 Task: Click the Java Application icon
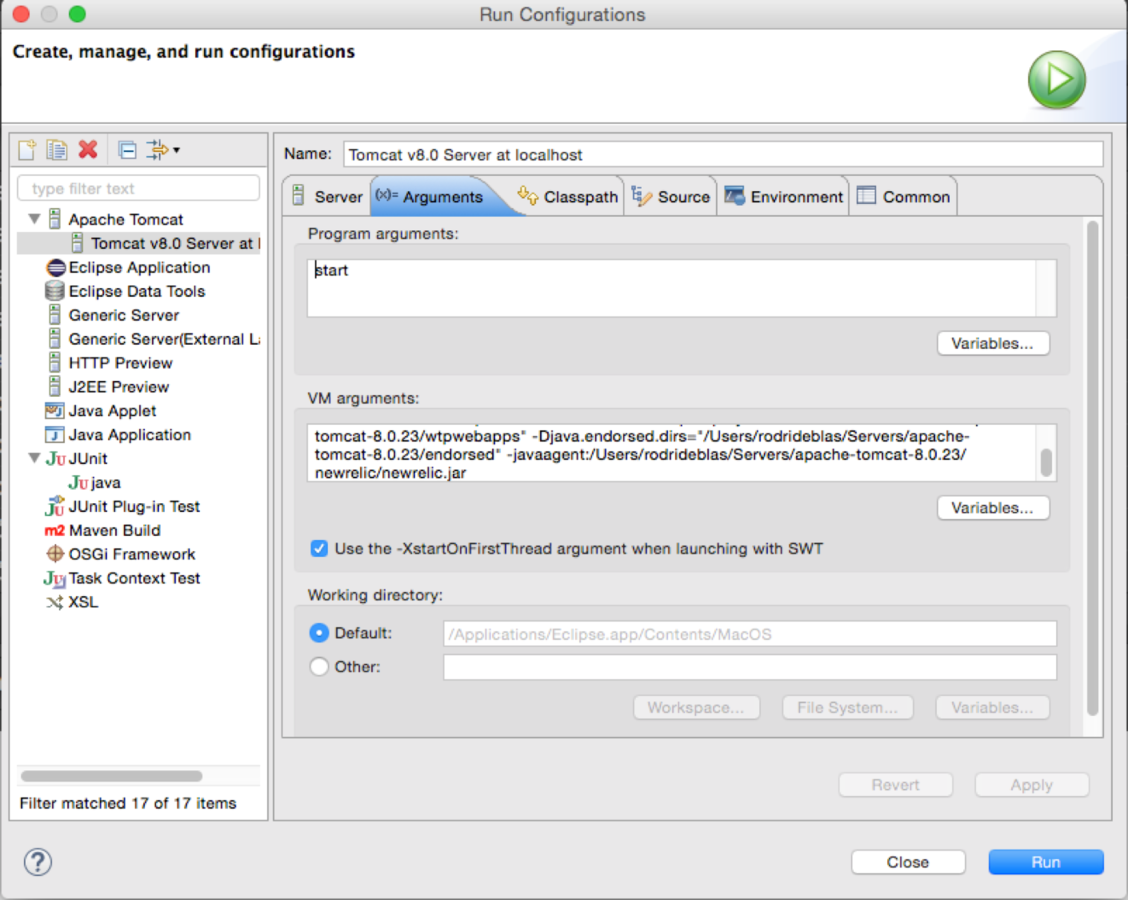[55, 435]
